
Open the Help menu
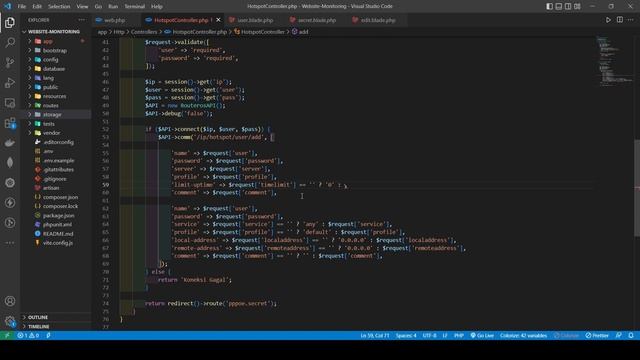157,7
